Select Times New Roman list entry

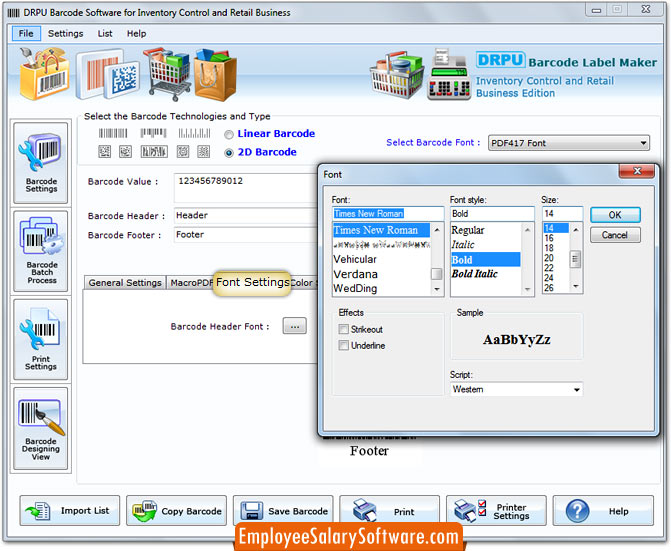pyautogui.click(x=381, y=230)
